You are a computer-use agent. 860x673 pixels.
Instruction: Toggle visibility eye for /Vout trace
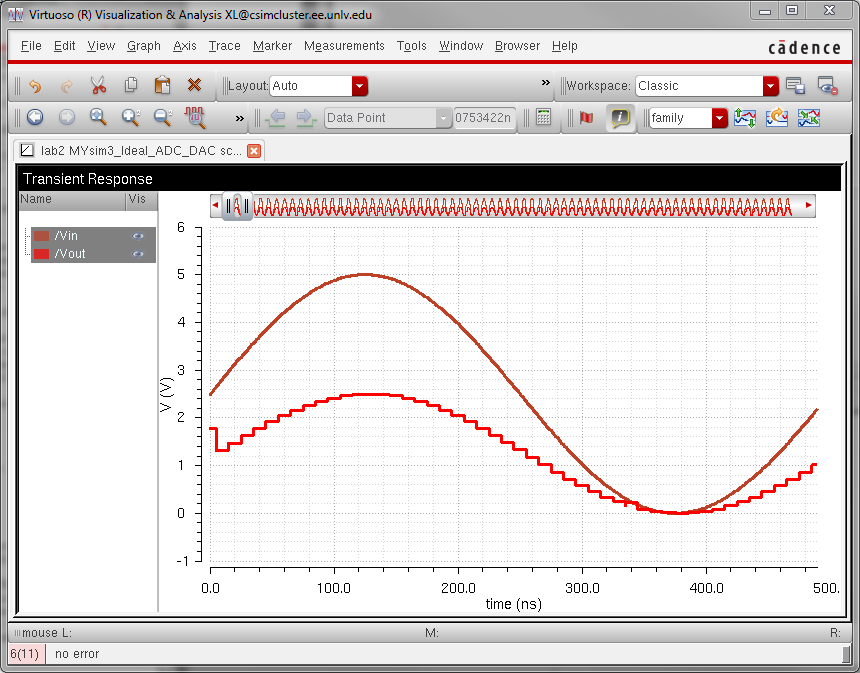[139, 254]
